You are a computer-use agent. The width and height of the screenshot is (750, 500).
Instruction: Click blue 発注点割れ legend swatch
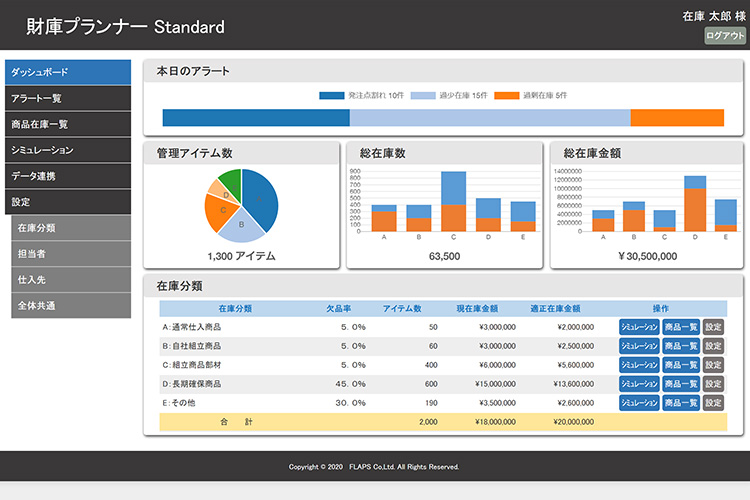pos(332,95)
